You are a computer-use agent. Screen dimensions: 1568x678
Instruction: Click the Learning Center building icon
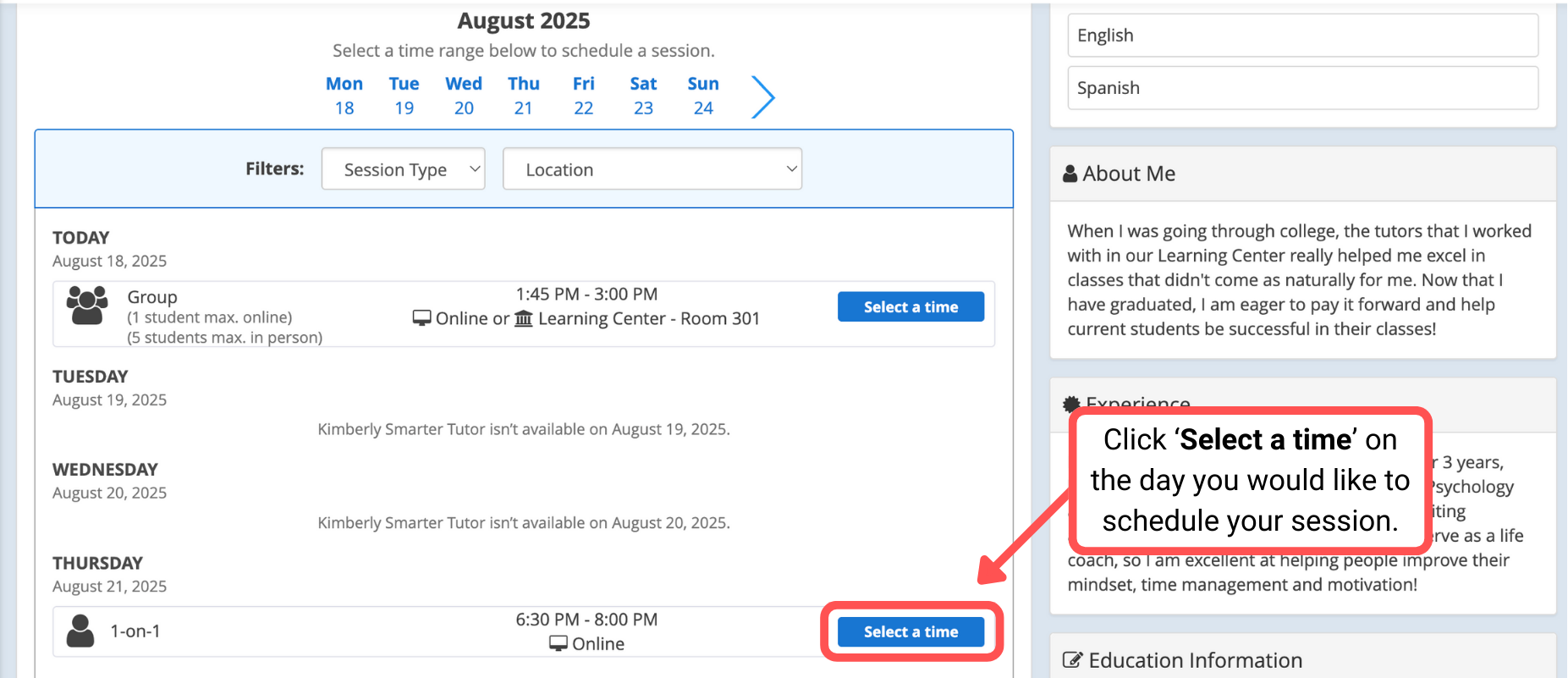click(524, 318)
